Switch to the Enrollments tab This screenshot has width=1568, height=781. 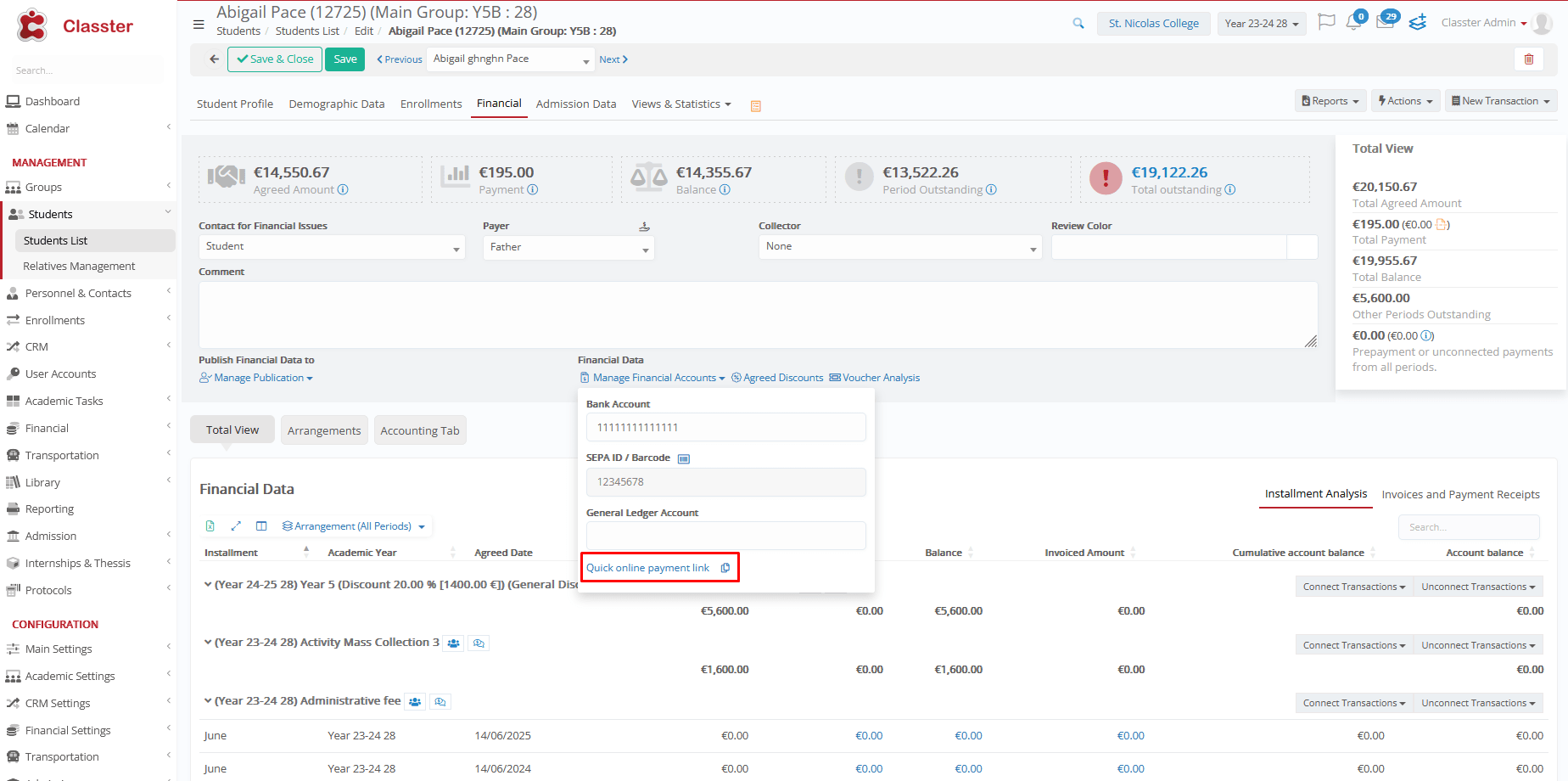click(431, 104)
